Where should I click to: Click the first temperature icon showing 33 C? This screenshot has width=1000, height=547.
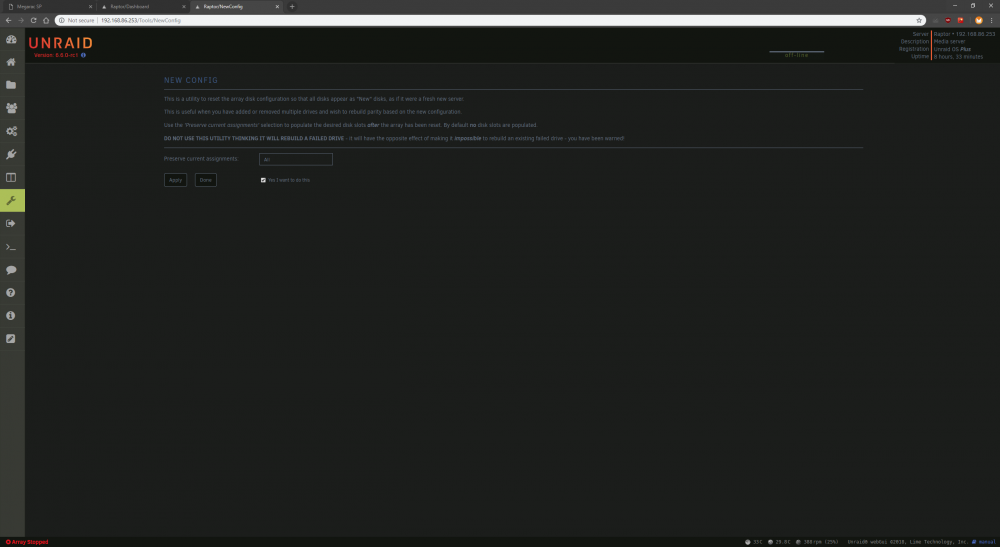point(747,542)
